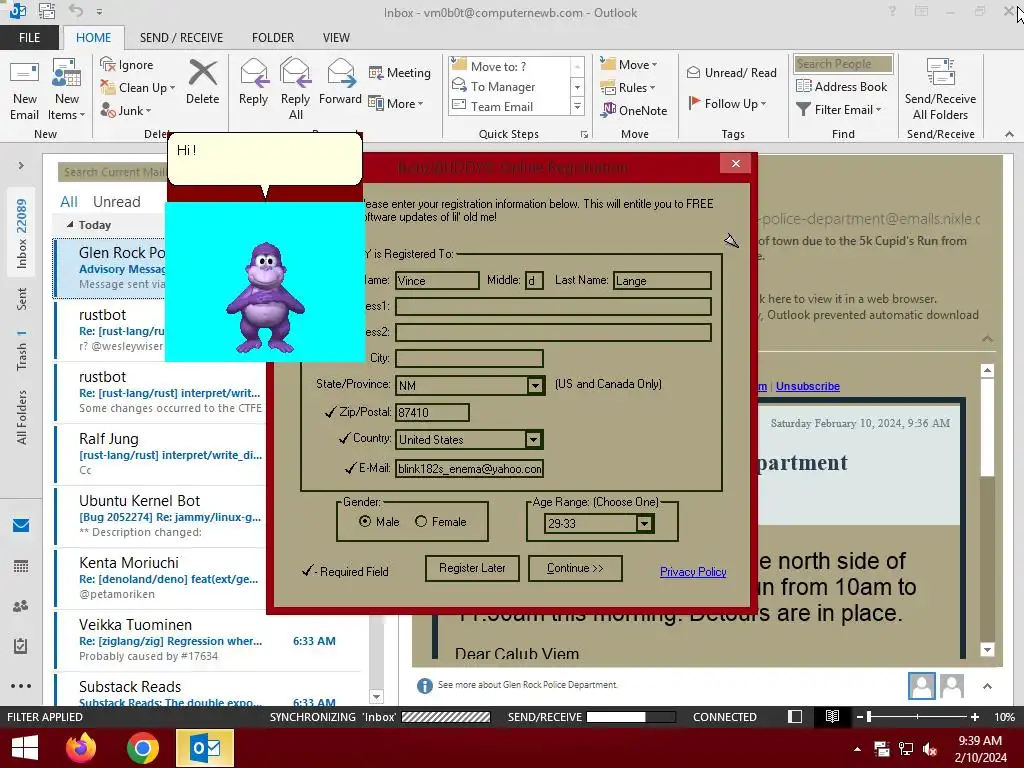Open the Junk menu

(x=126, y=110)
